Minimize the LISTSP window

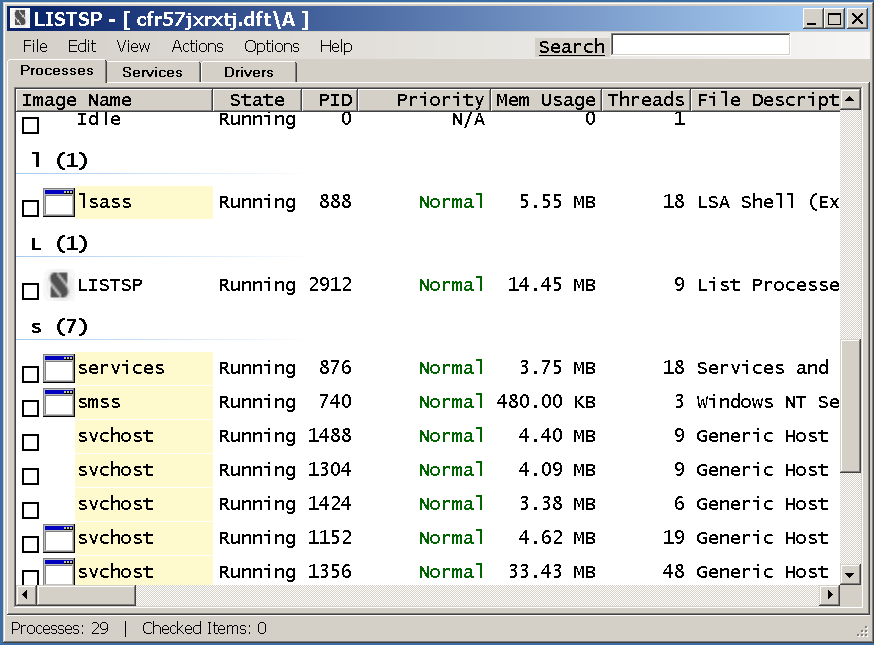(x=812, y=19)
